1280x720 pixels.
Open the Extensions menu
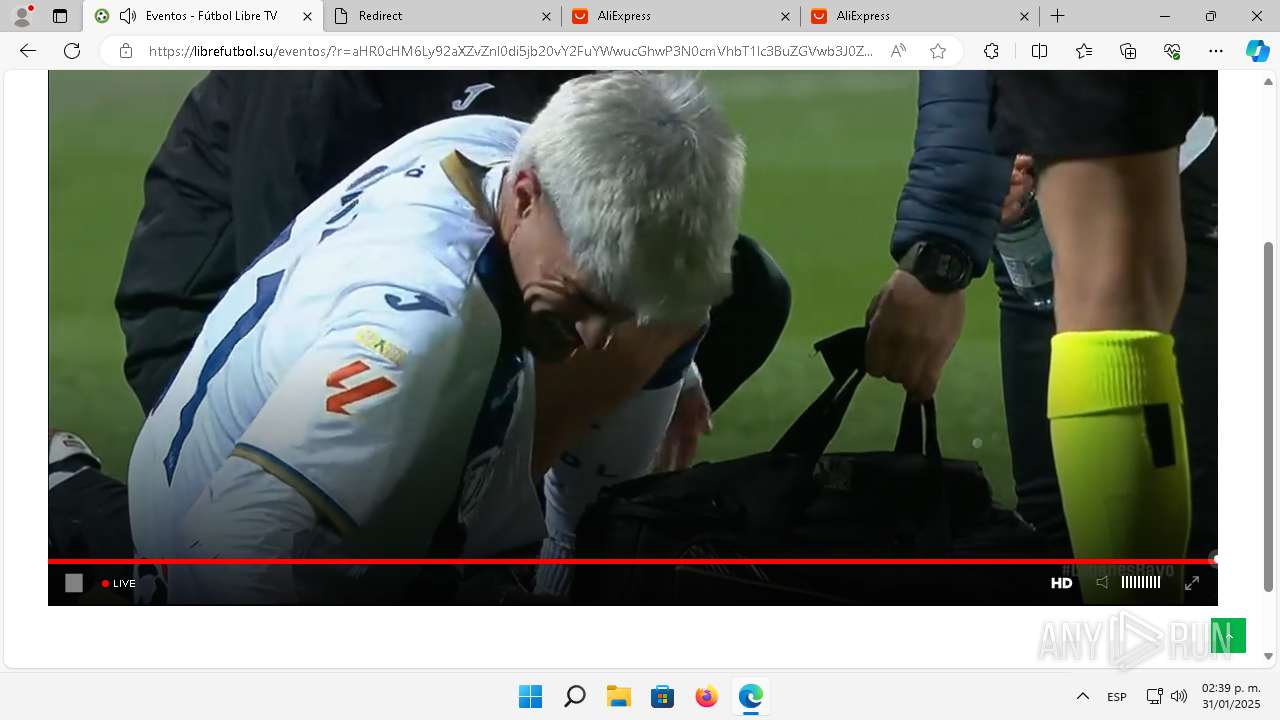tap(991, 51)
